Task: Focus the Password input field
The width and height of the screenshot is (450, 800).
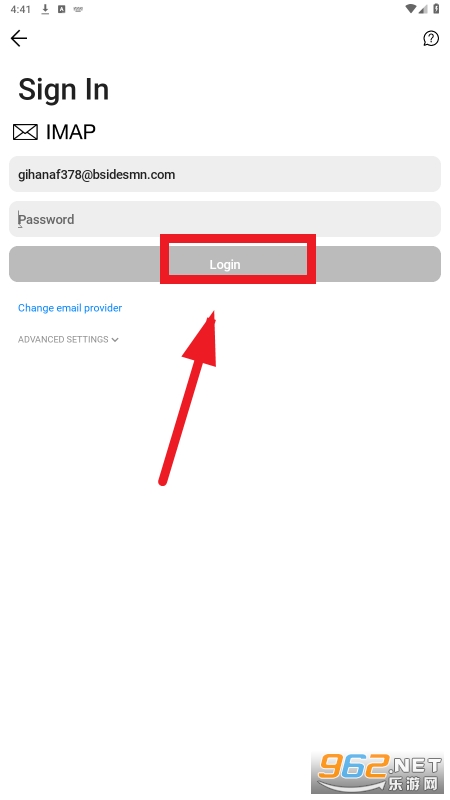Action: (x=225, y=219)
